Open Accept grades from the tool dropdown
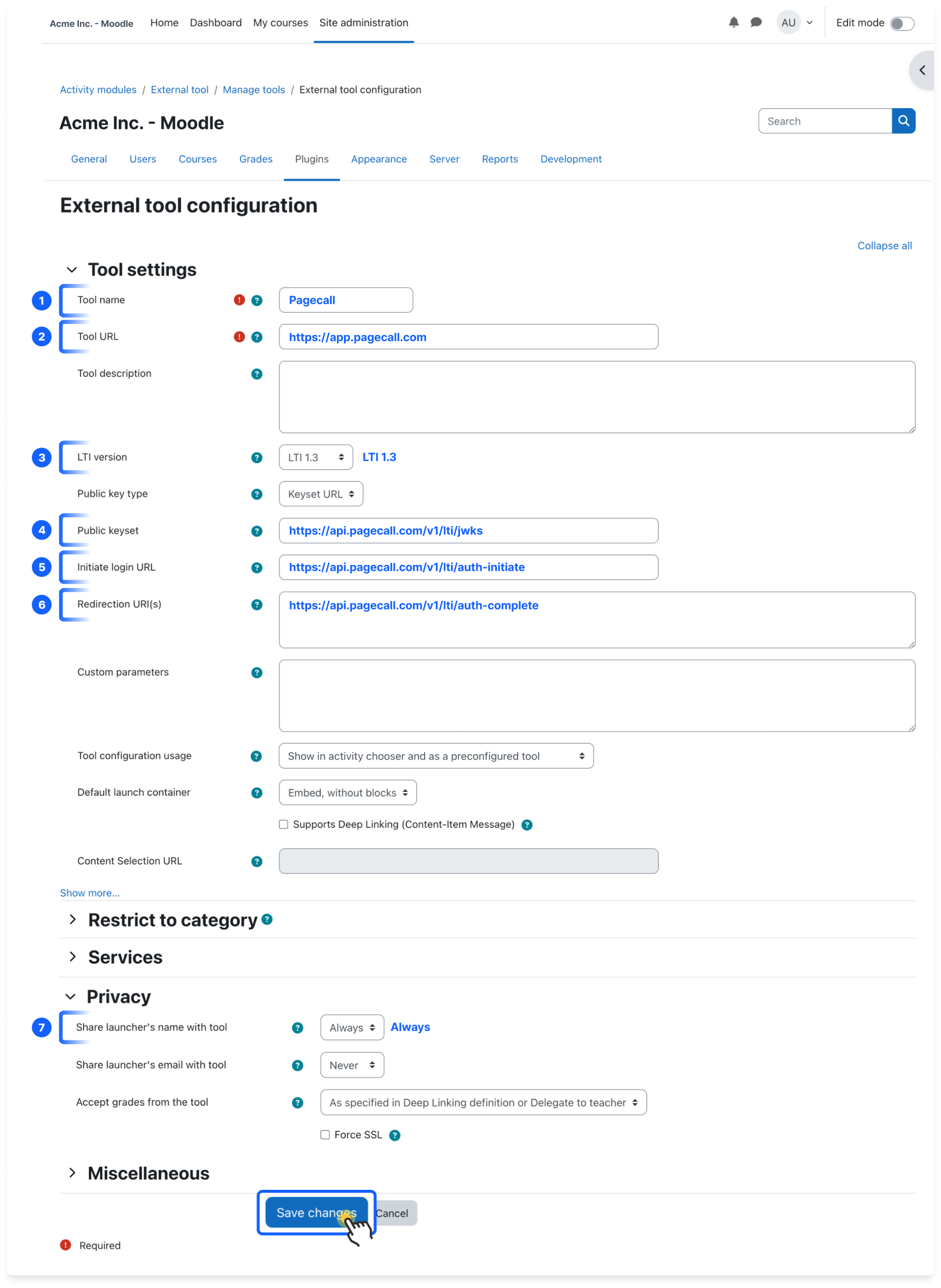This screenshot has width=941, height=1288. click(483, 1102)
